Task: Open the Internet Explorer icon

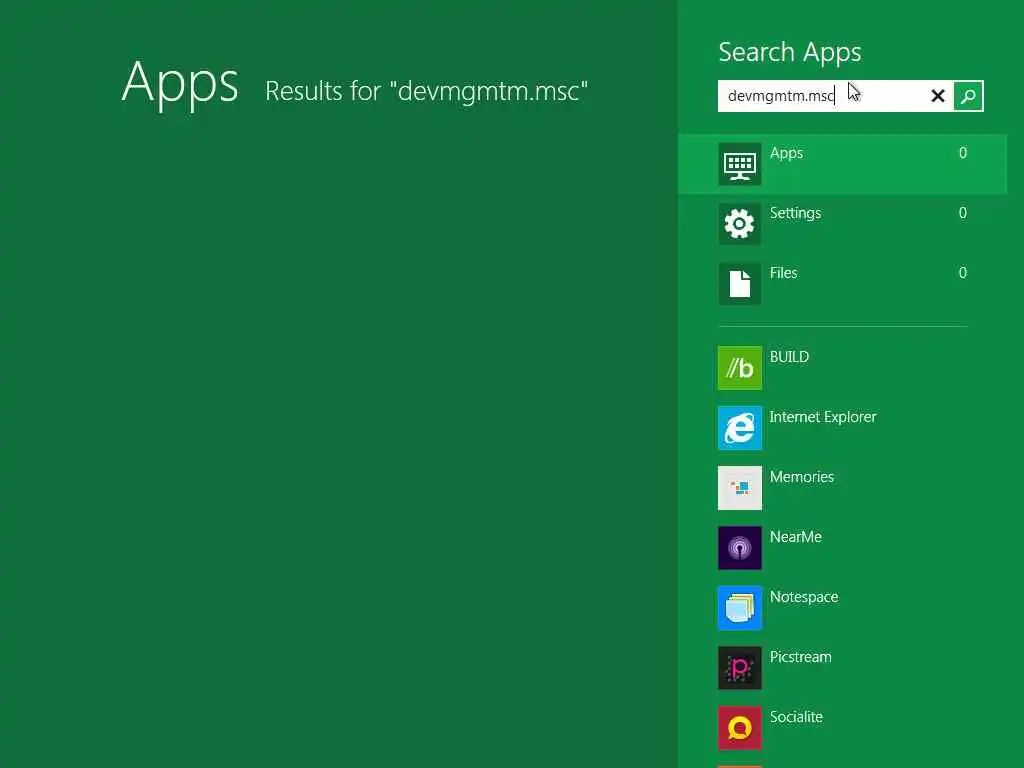Action: (x=740, y=428)
